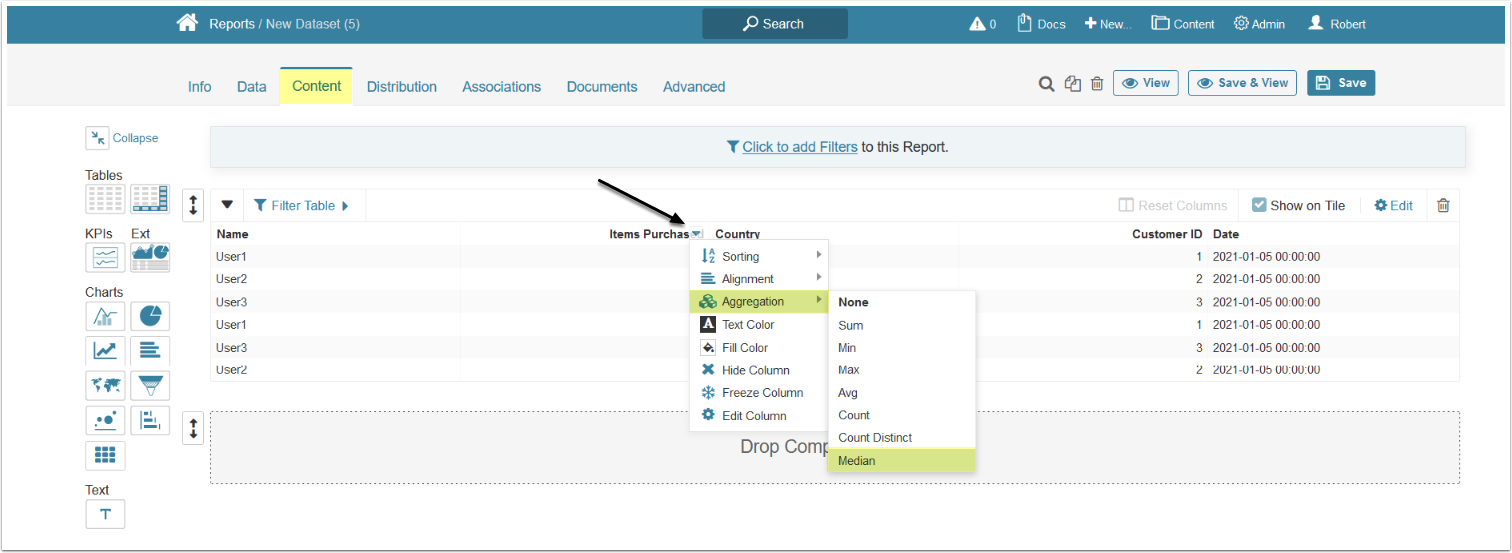Add a KPI component

pyautogui.click(x=105, y=258)
